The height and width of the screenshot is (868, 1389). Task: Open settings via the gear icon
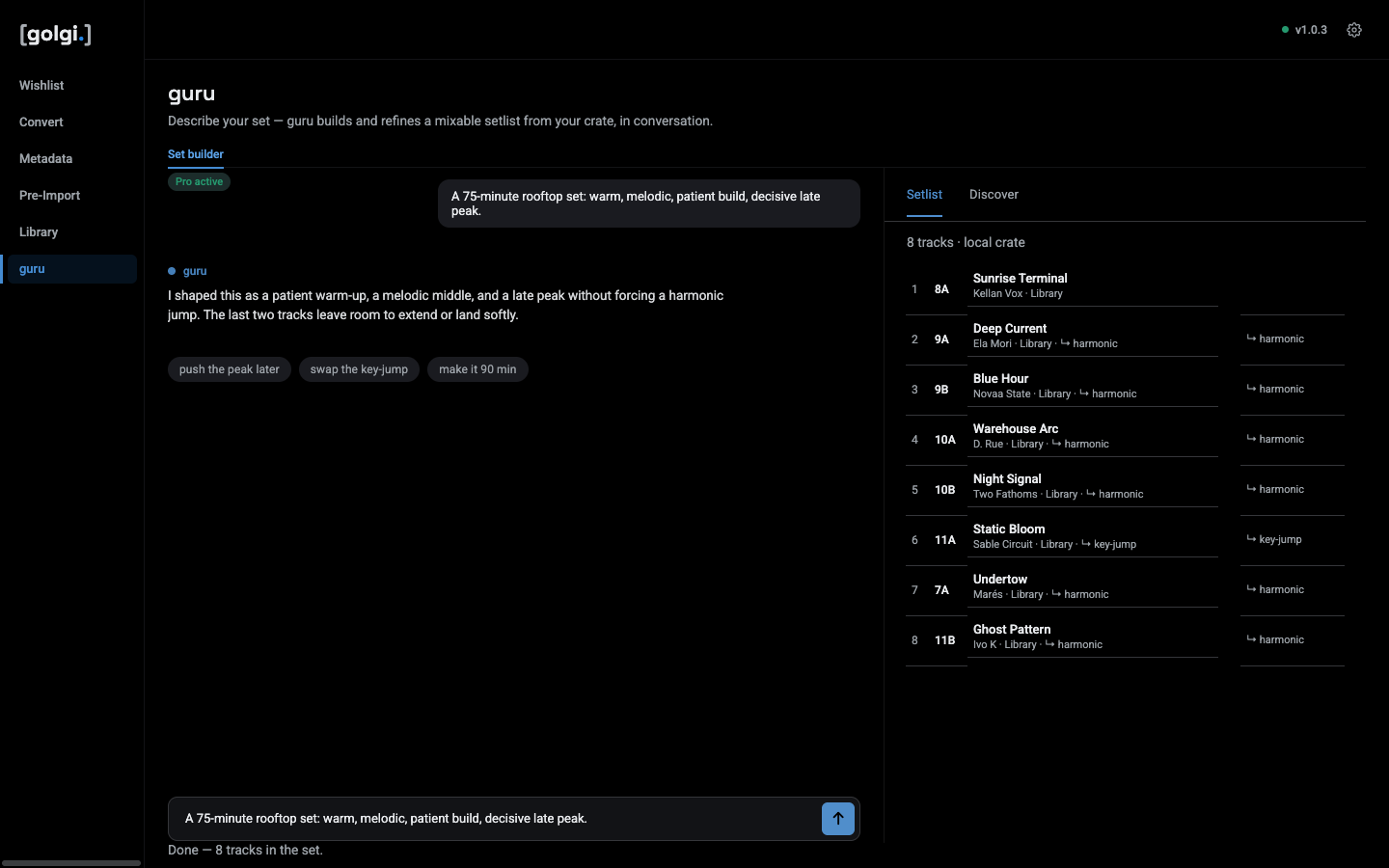pyautogui.click(x=1354, y=30)
